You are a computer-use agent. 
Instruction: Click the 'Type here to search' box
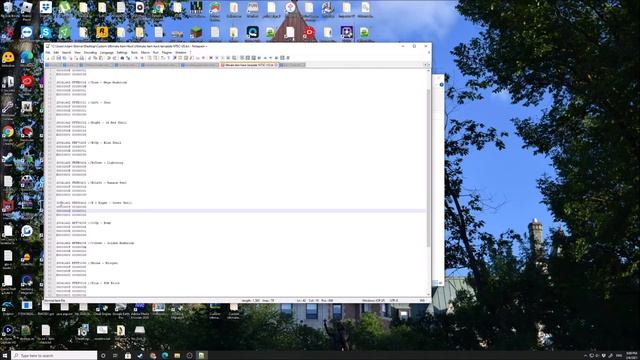point(54,356)
